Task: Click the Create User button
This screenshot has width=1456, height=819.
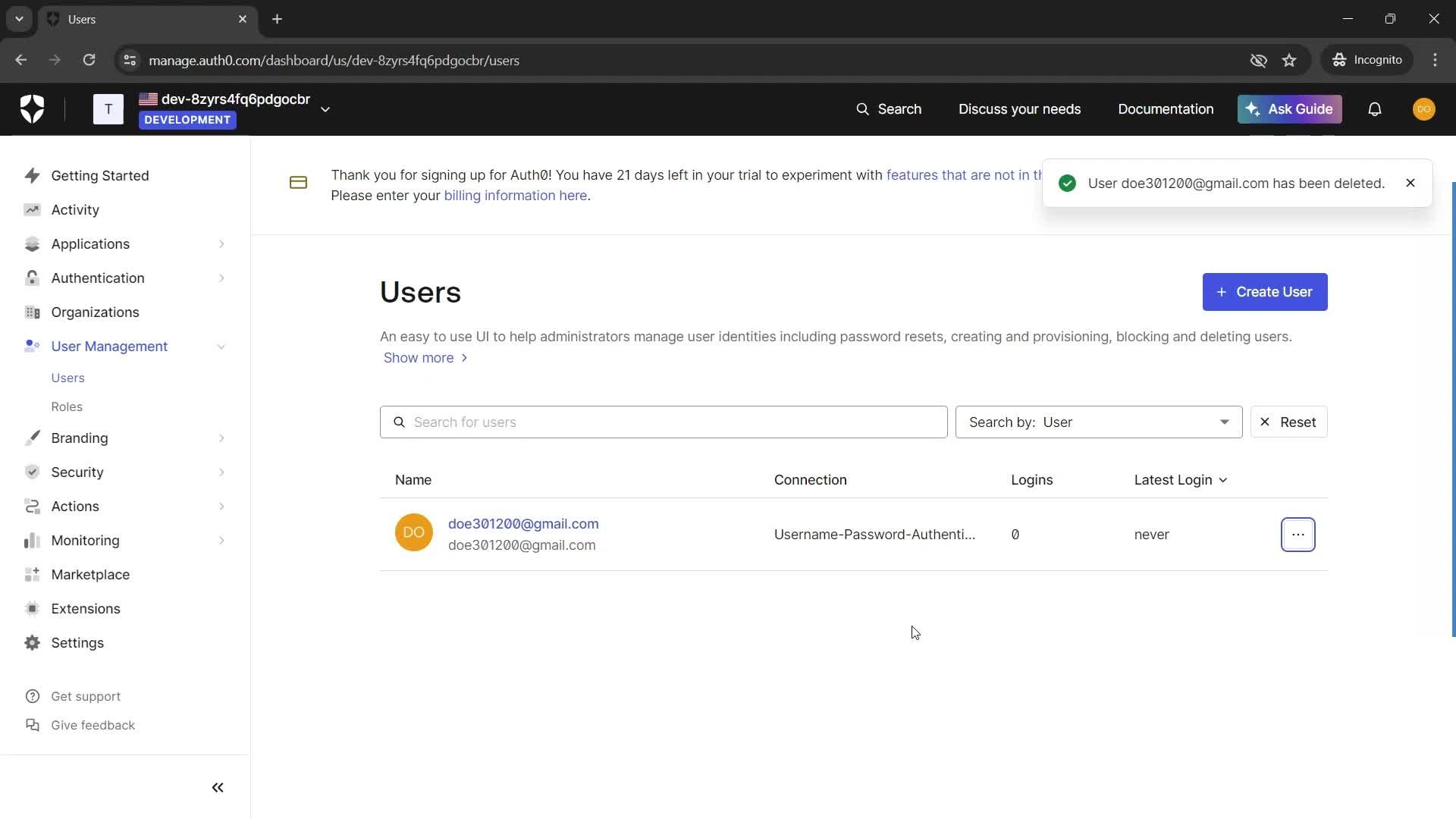Action: pos(1264,292)
